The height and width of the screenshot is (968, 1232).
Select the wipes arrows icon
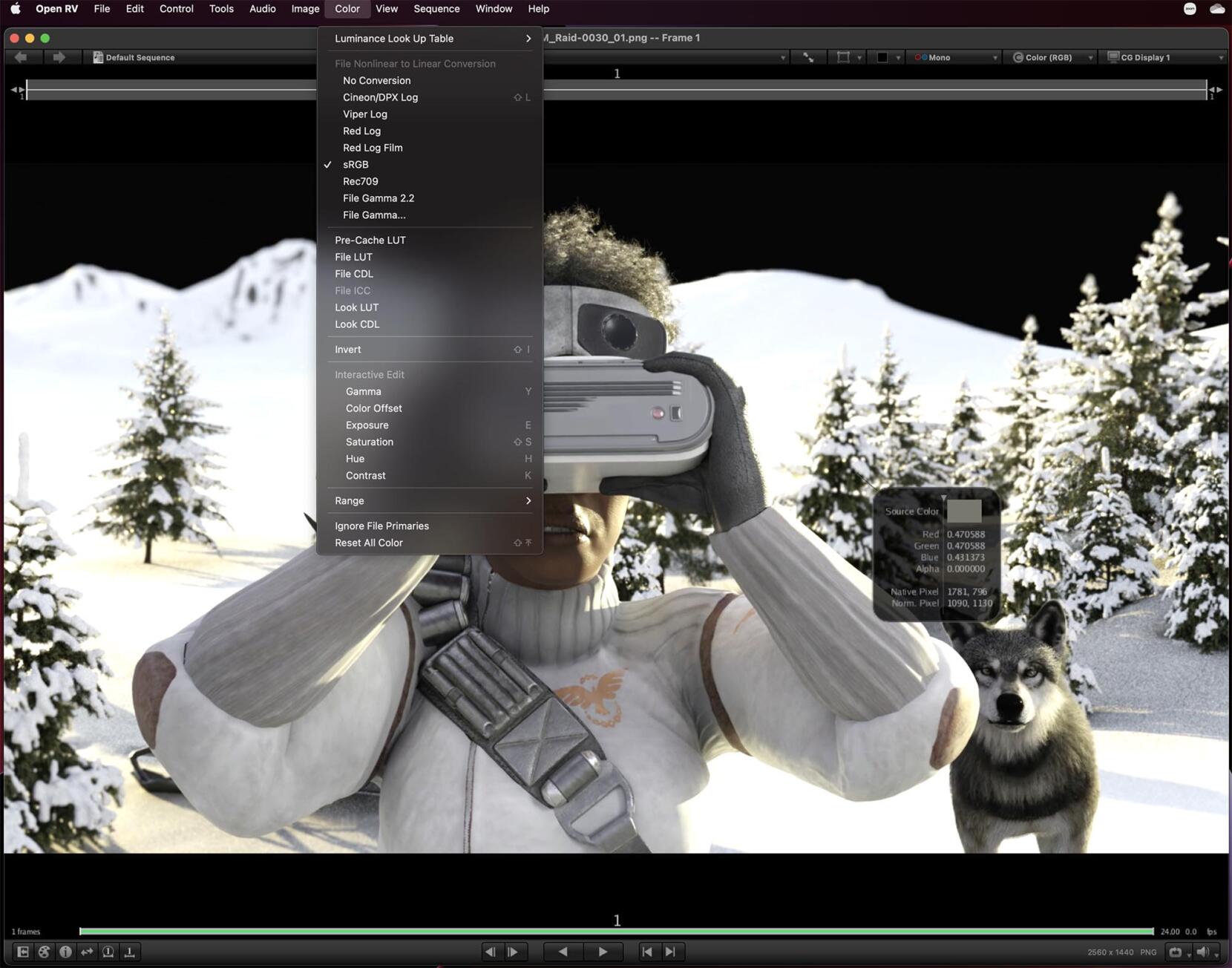tap(87, 952)
